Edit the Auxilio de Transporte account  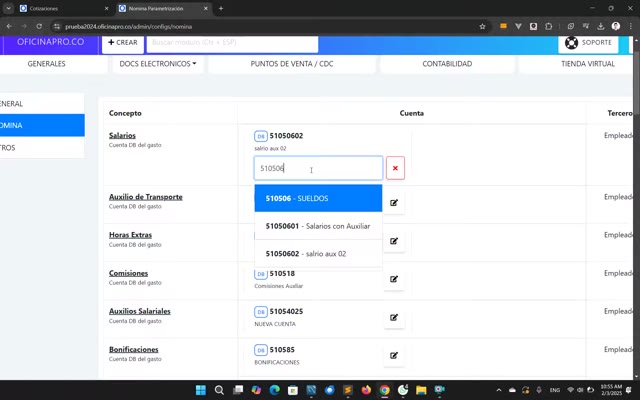(x=394, y=203)
